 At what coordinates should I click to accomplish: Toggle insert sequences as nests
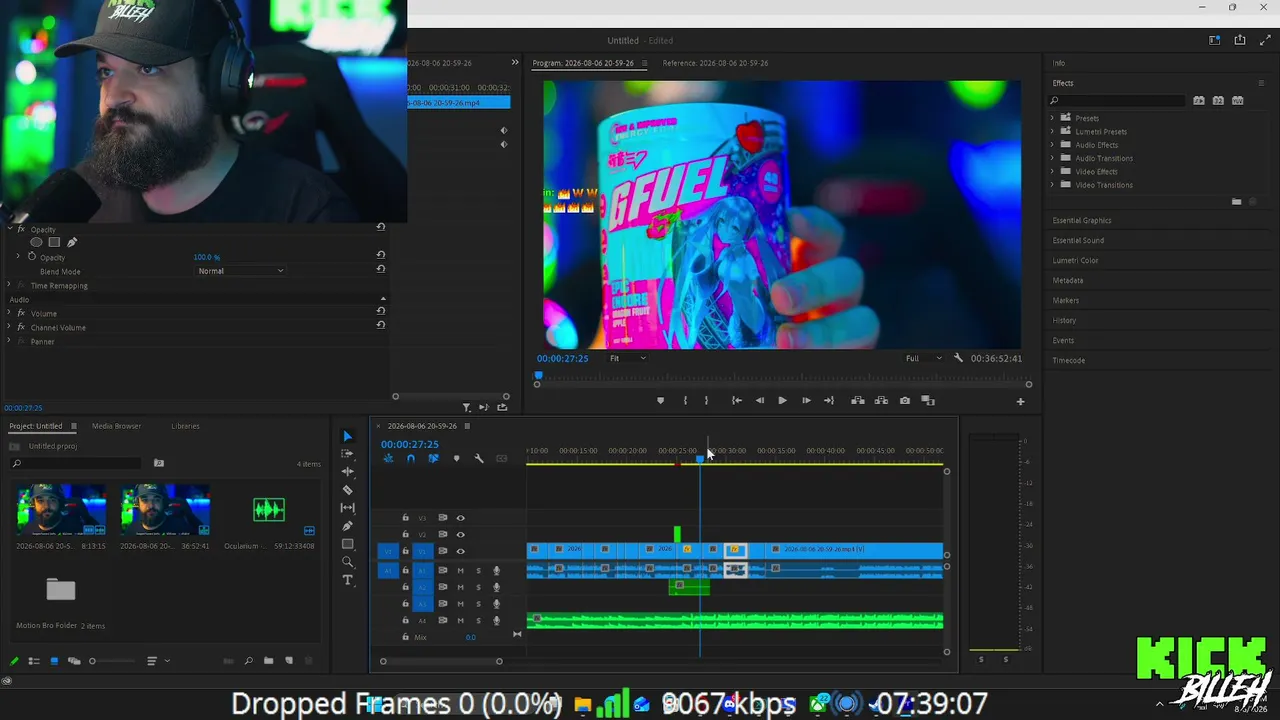(x=388, y=458)
